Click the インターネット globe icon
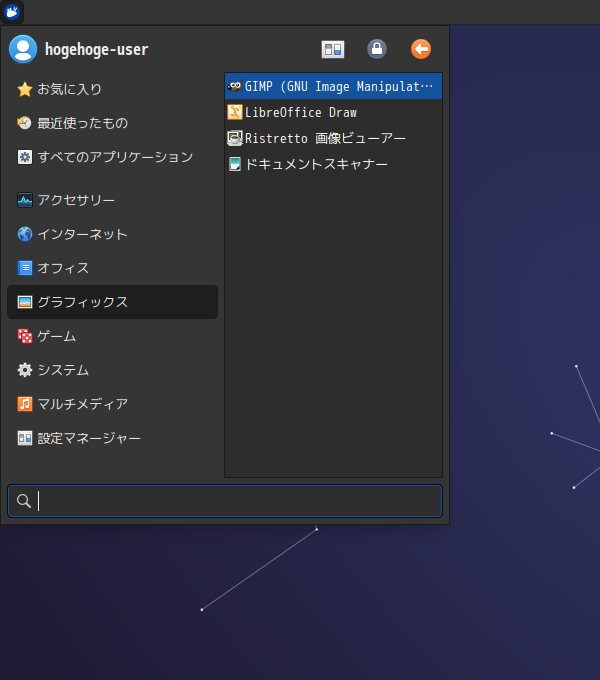Image resolution: width=600 pixels, height=680 pixels. point(25,234)
